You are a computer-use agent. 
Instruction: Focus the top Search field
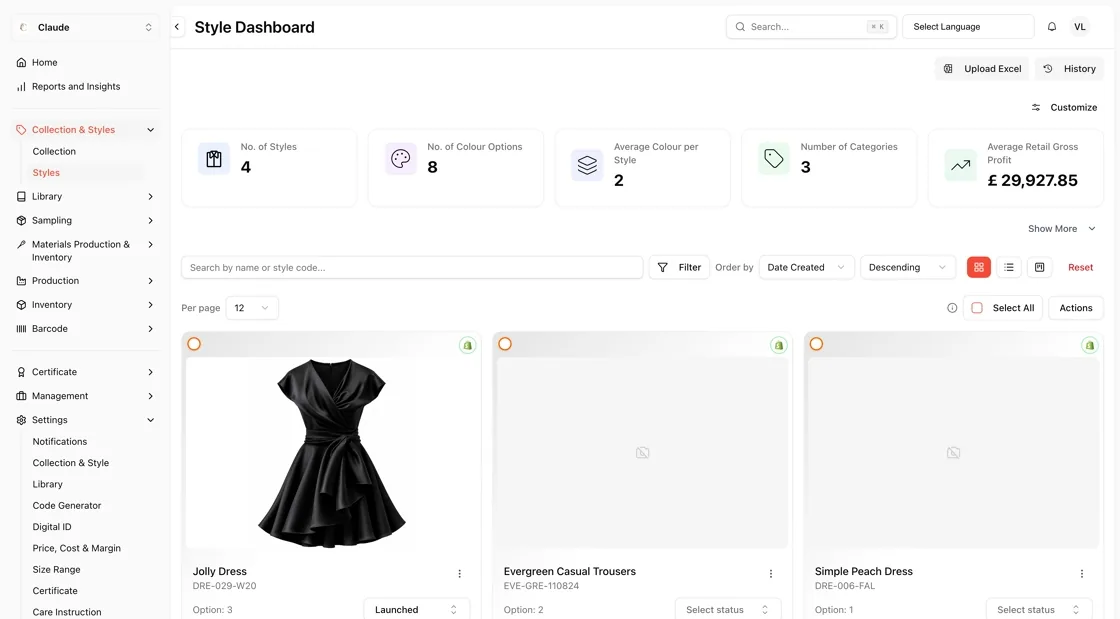tap(811, 27)
